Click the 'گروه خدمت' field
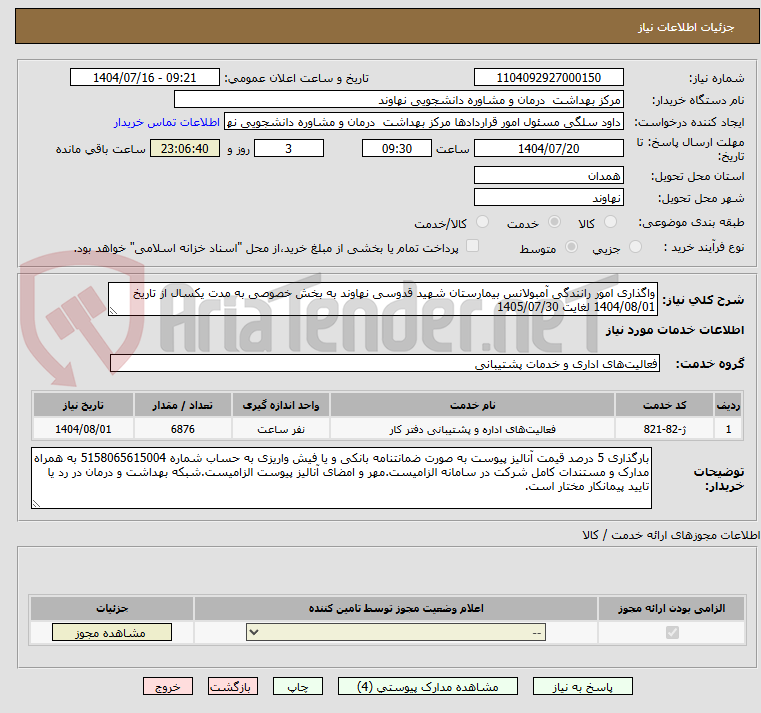The height and width of the screenshot is (713, 761). (384, 364)
